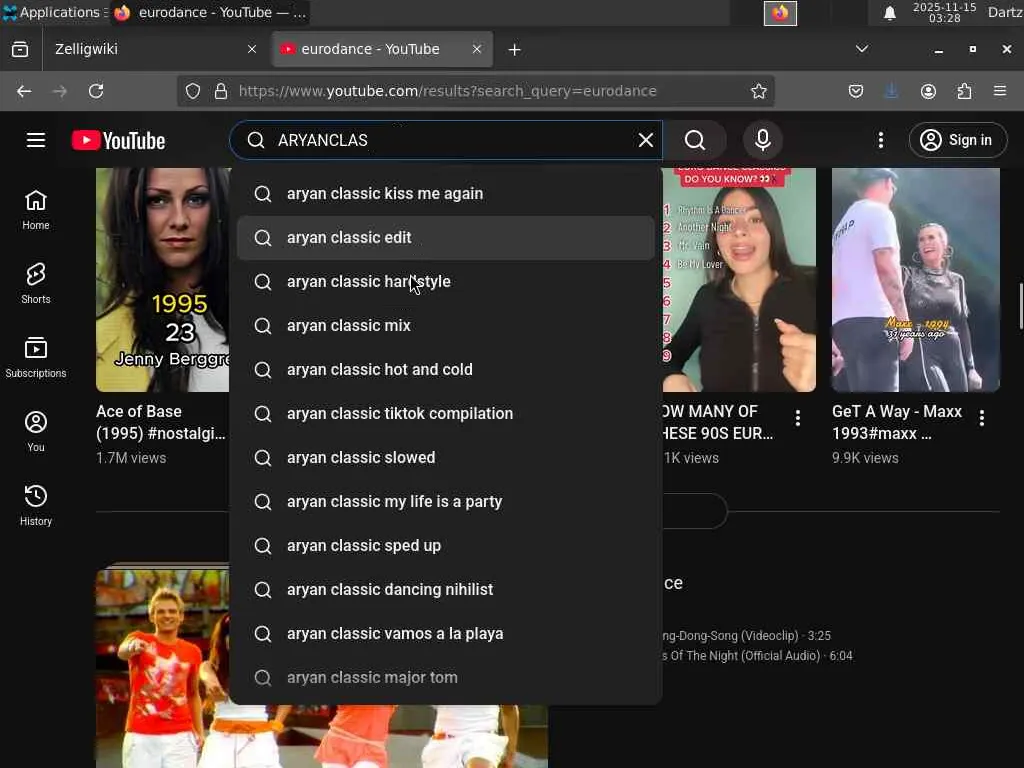Expand the list all tabs dropdown

862,49
